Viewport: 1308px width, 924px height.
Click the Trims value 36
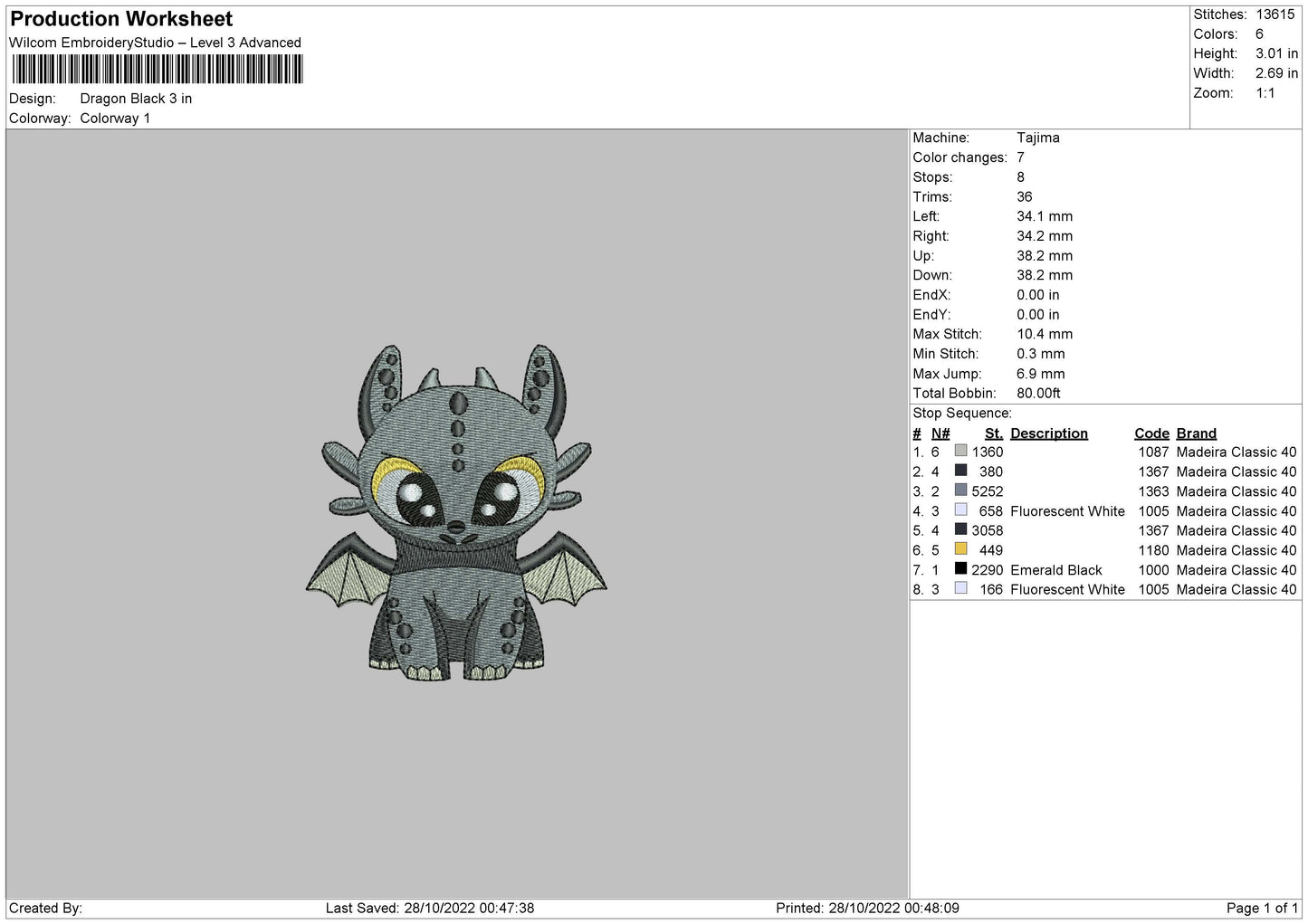pos(1025,197)
